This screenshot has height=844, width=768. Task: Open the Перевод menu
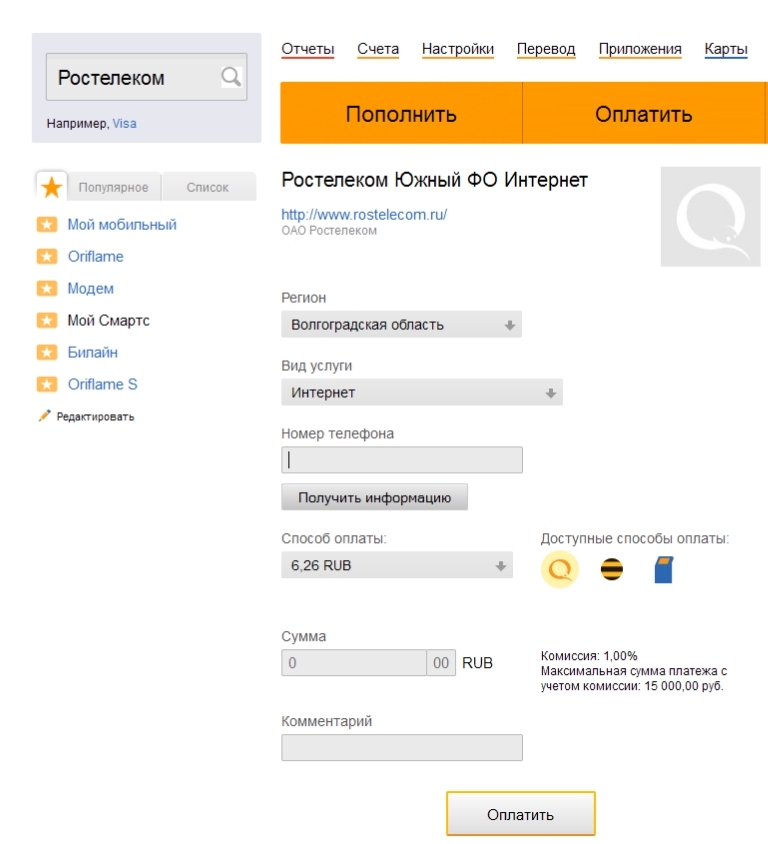pos(546,49)
